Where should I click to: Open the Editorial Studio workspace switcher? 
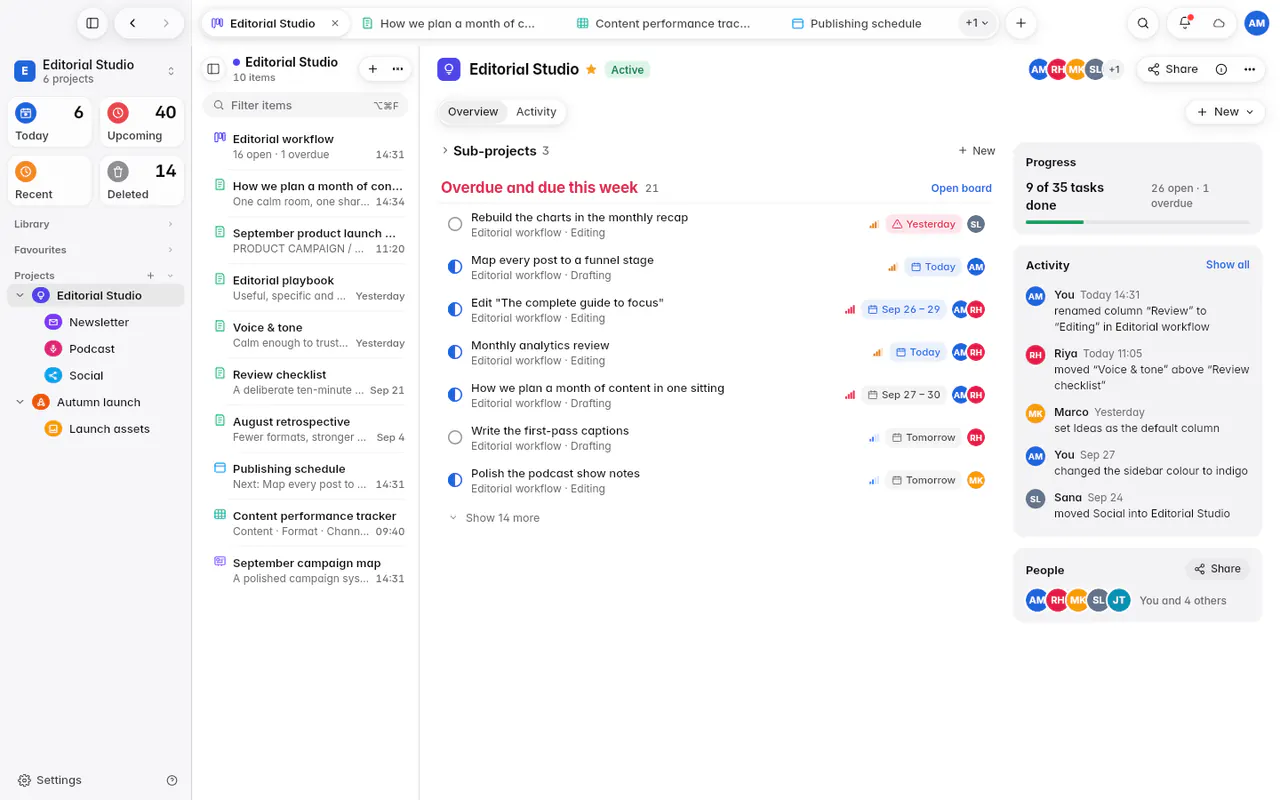click(95, 71)
